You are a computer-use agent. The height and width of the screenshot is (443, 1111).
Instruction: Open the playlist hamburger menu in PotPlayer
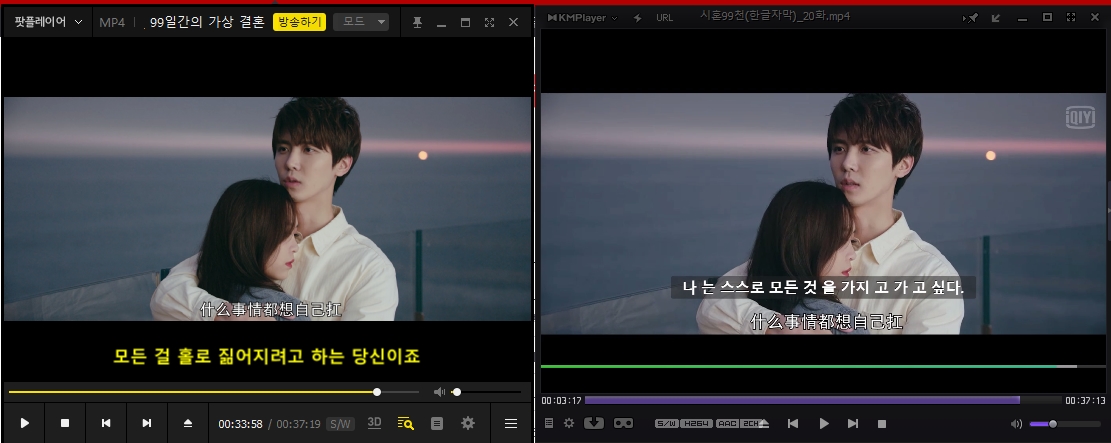tap(510, 423)
